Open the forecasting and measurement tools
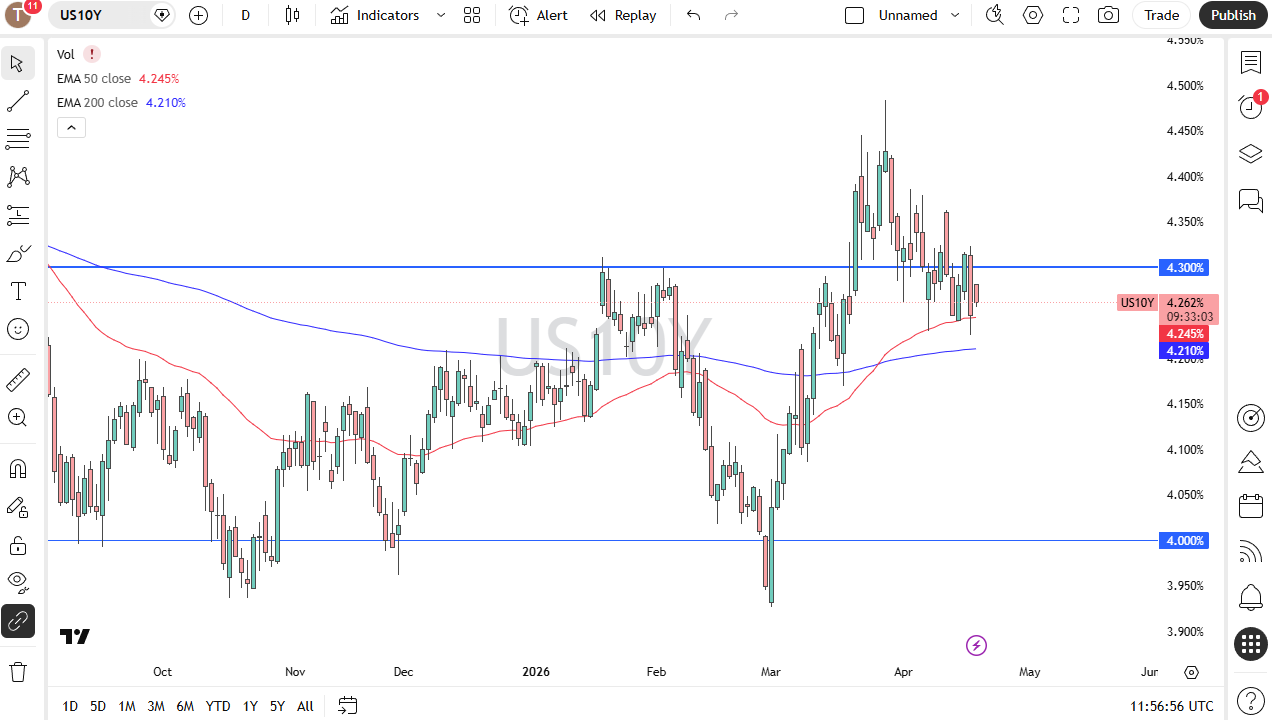 coord(18,215)
